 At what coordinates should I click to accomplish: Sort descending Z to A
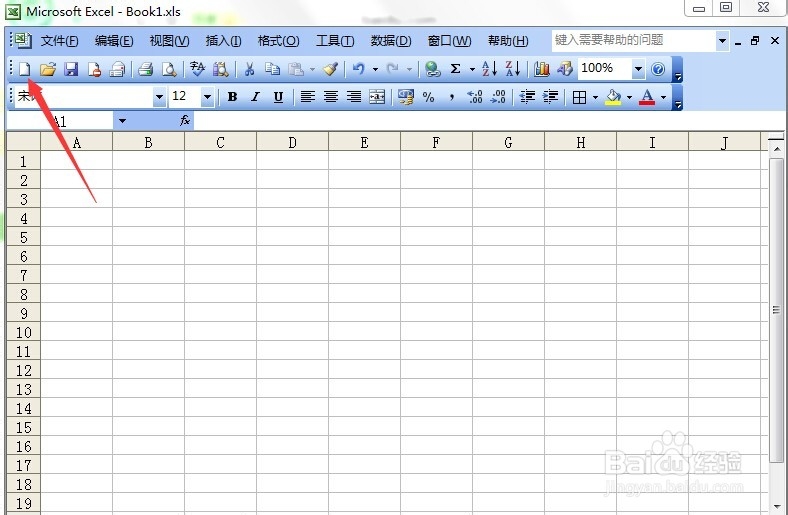[513, 69]
